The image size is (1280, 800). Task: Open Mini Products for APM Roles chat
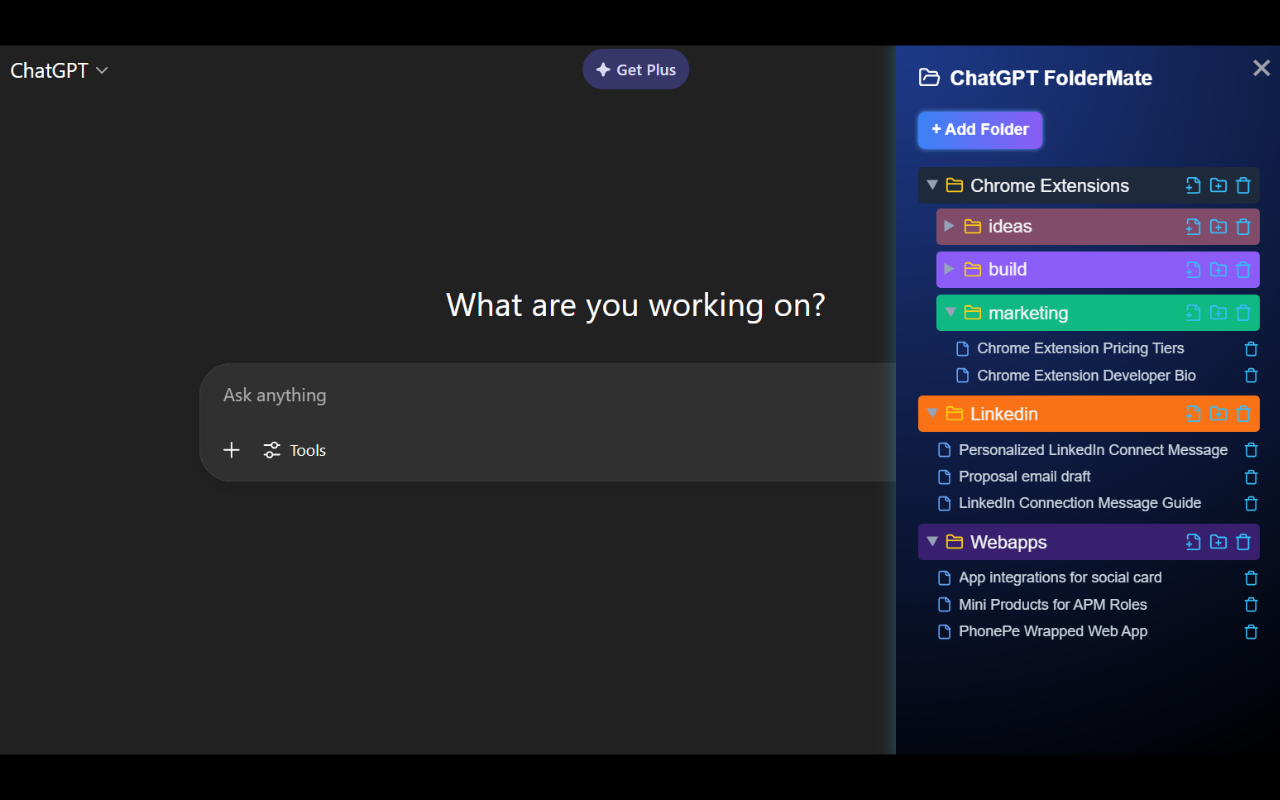point(1053,604)
